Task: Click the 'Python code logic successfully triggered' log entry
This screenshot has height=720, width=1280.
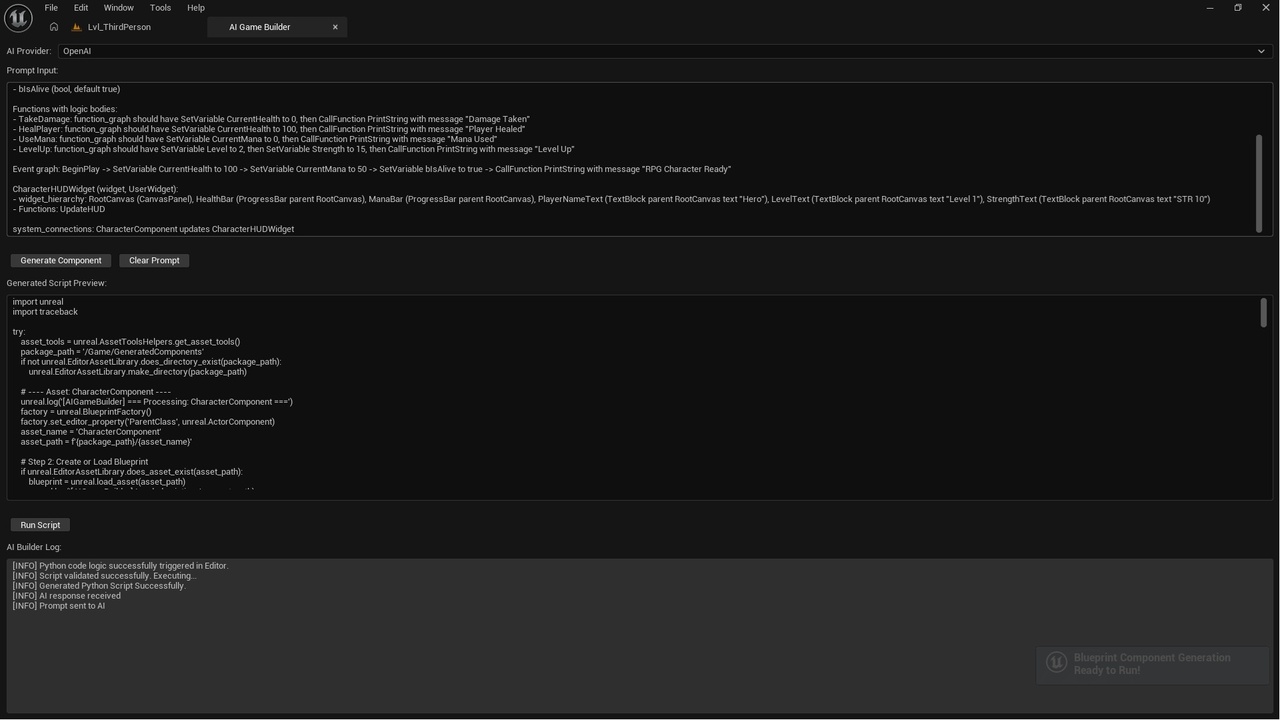Action: 120,566
